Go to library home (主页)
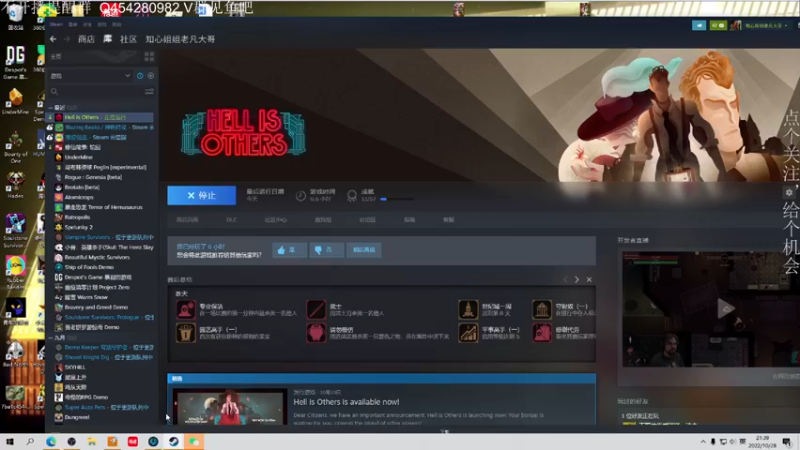Screen dimensions: 800x450 (x=56, y=56)
